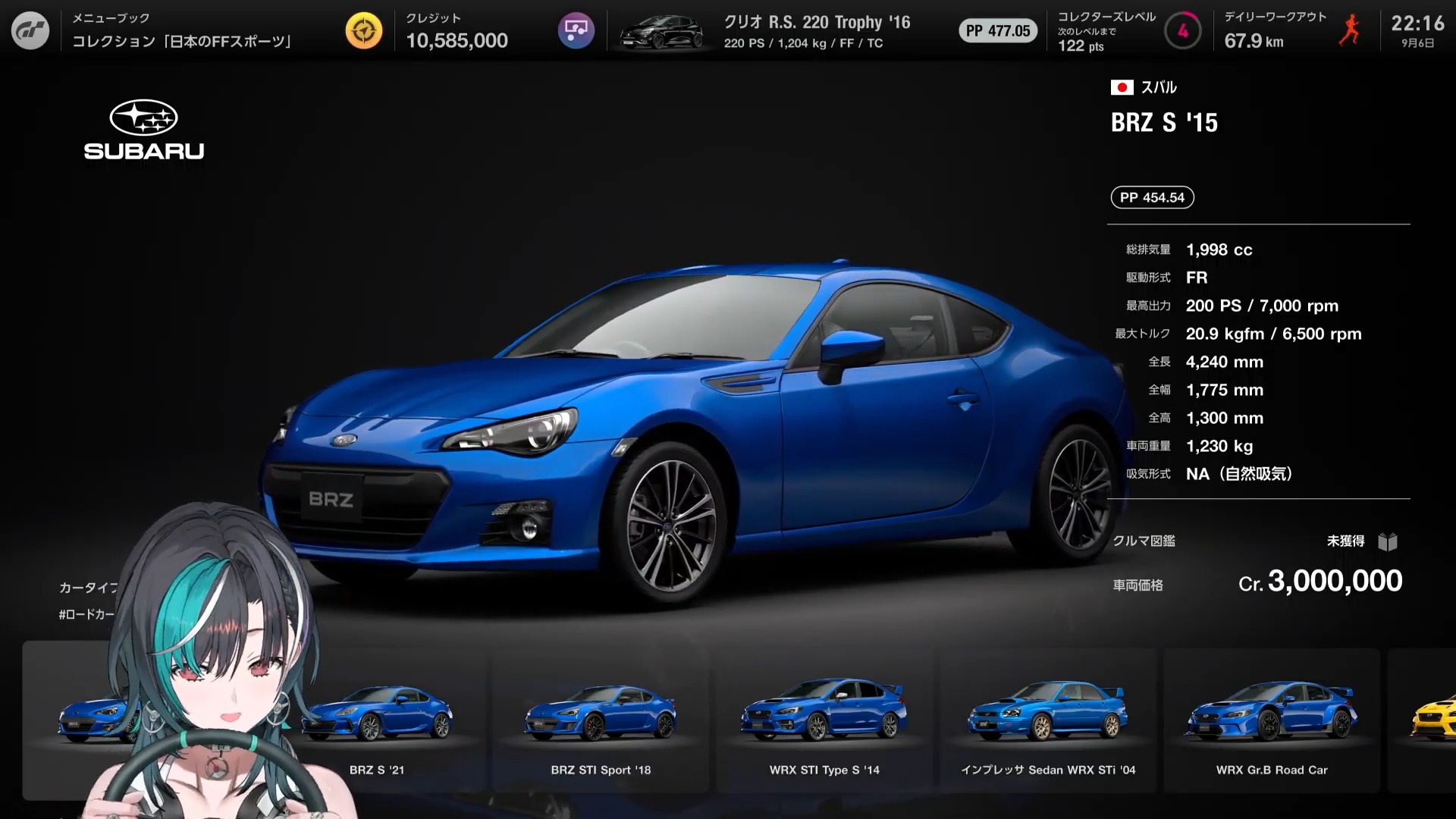The width and height of the screenshot is (1456, 819).
Task: Open the Menu Book collection entry
Action: pyautogui.click(x=182, y=30)
